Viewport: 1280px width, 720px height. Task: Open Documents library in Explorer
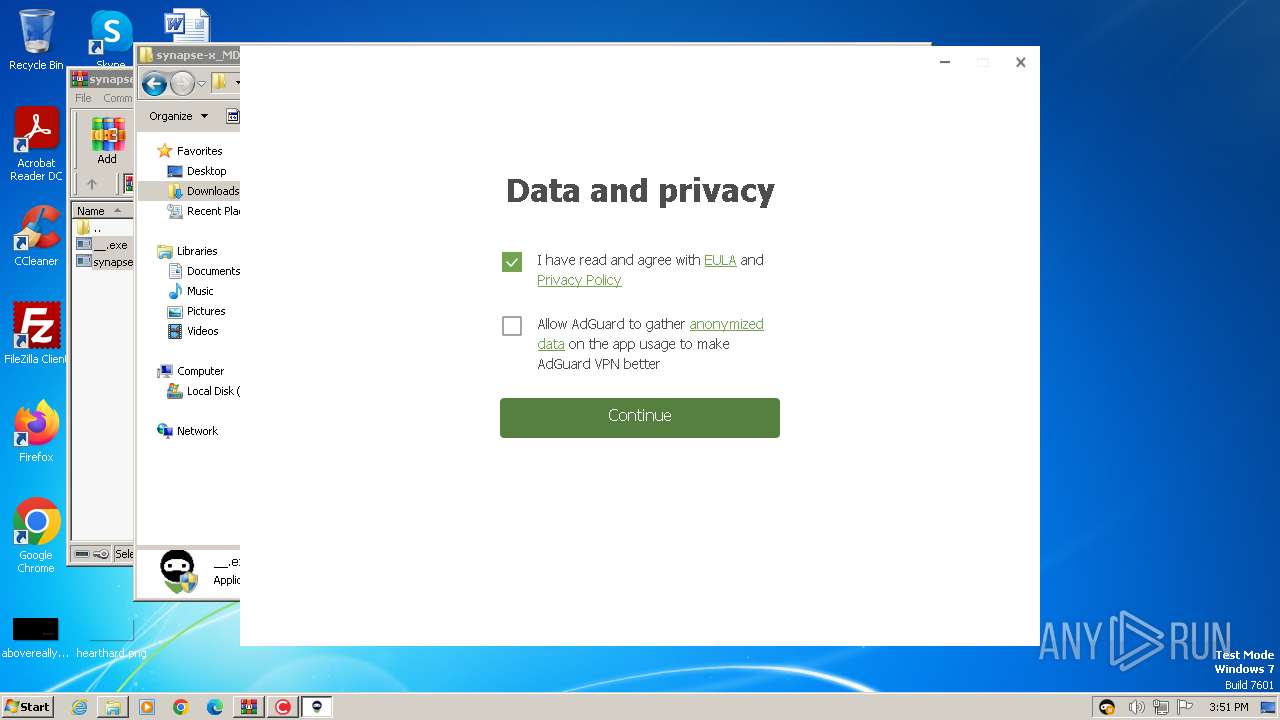[x=204, y=271]
